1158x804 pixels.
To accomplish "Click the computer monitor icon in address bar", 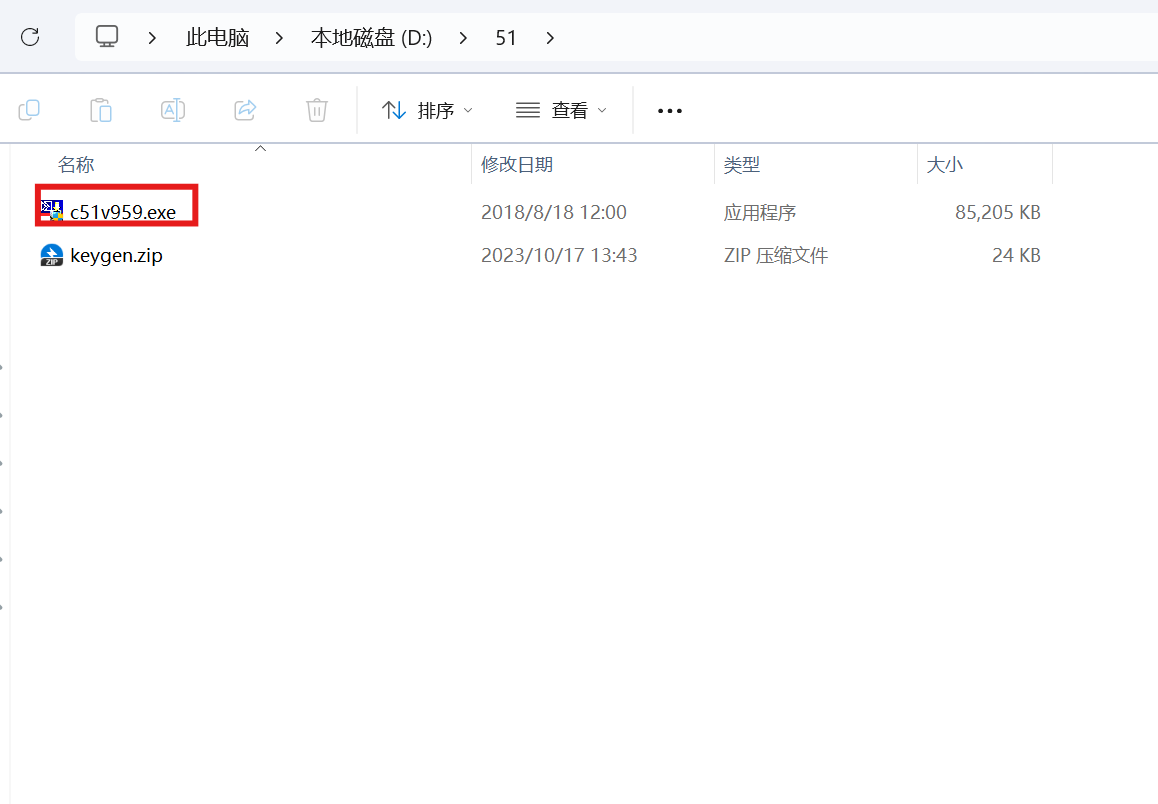I will 107,36.
